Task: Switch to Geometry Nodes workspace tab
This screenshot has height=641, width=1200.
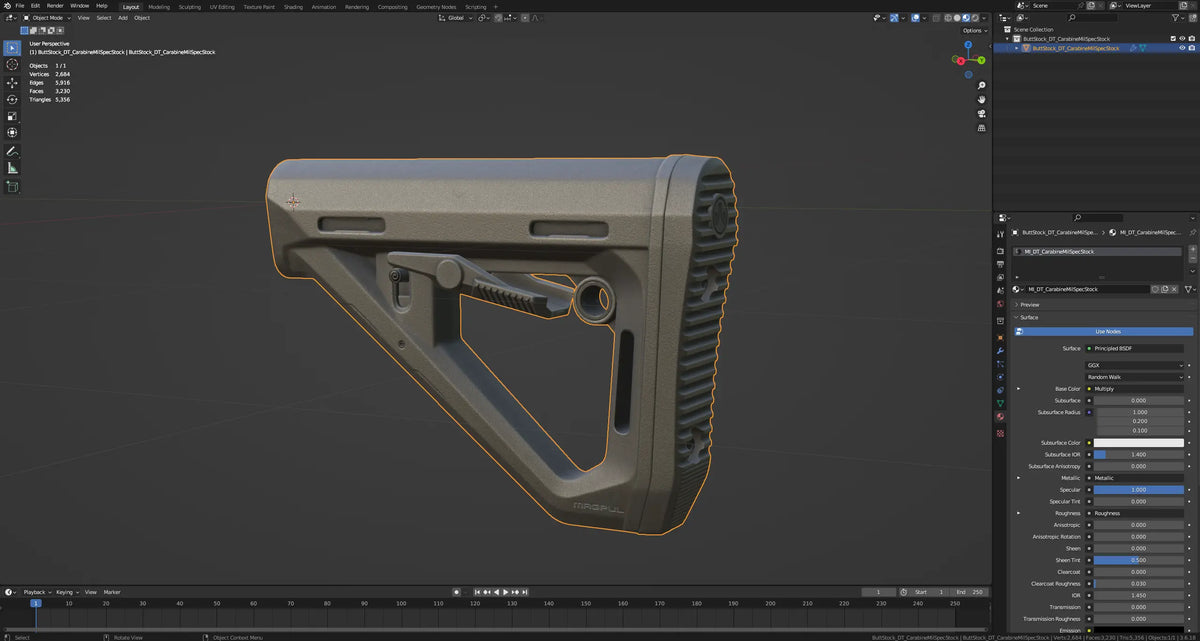Action: click(436, 6)
